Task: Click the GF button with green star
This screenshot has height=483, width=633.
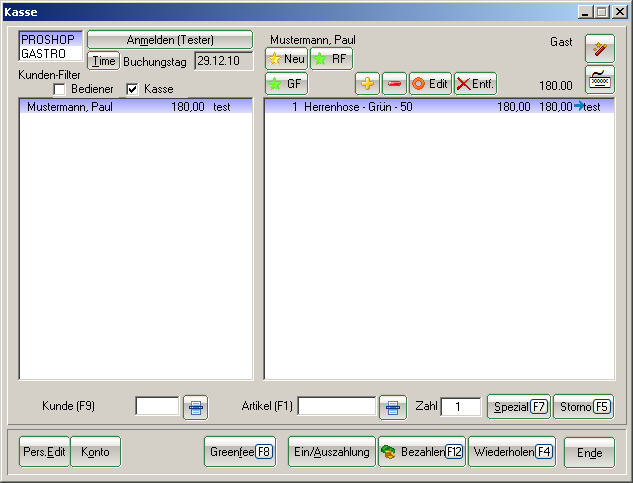Action: tap(286, 85)
